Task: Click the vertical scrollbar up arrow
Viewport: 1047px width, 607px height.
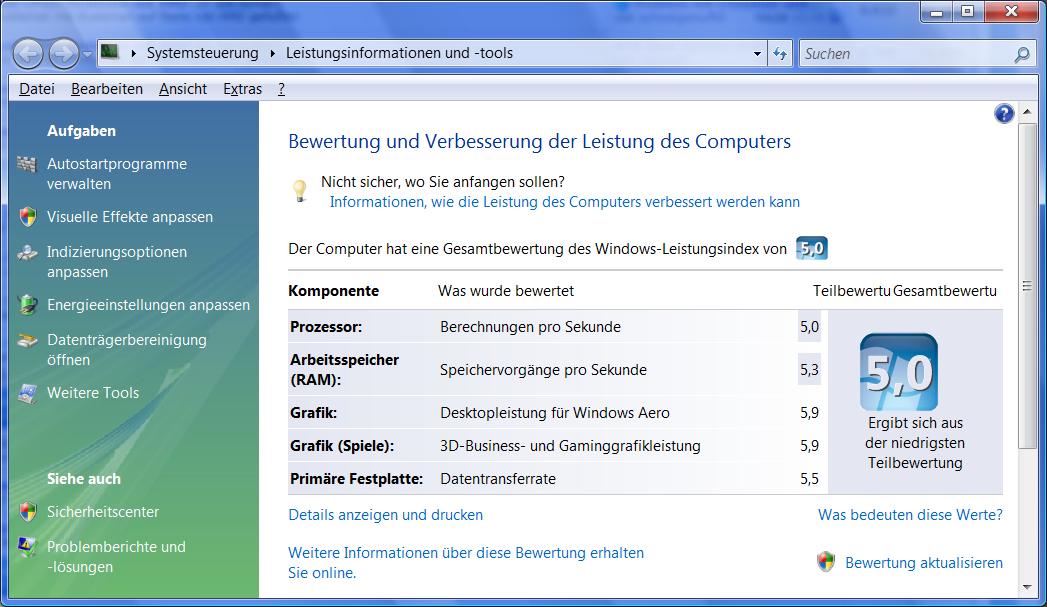Action: click(1026, 112)
